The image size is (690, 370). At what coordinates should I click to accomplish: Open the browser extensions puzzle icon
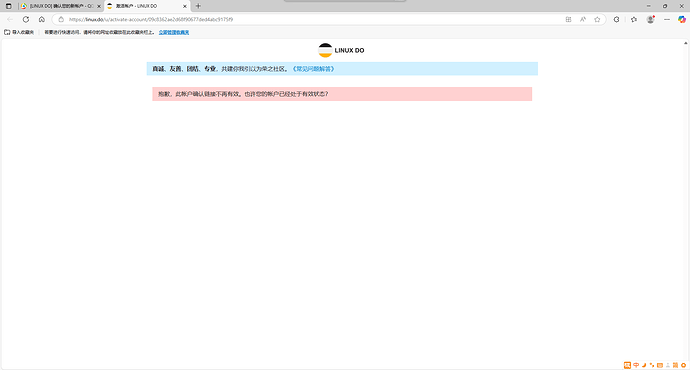point(617,19)
